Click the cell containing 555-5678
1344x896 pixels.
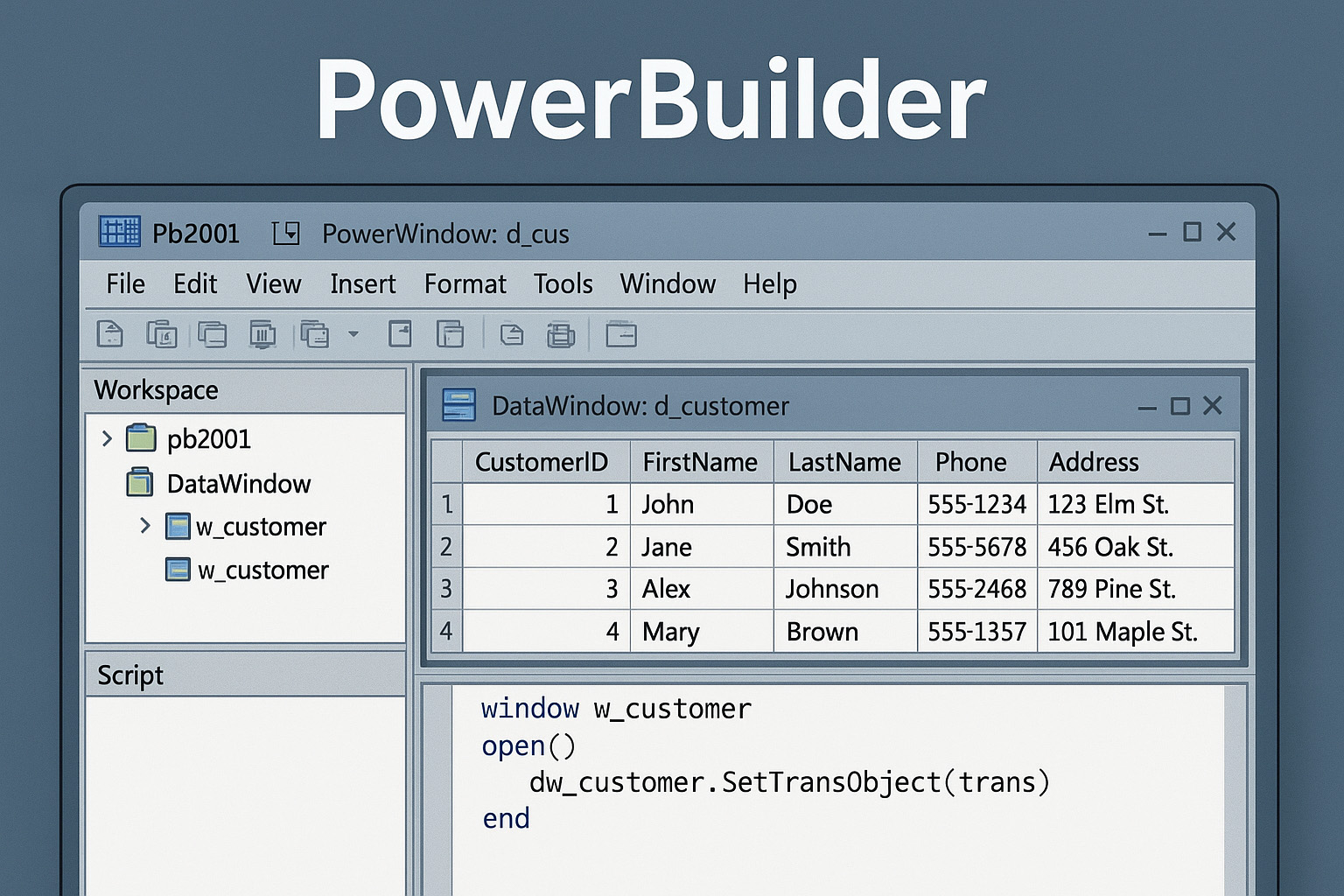click(x=977, y=546)
